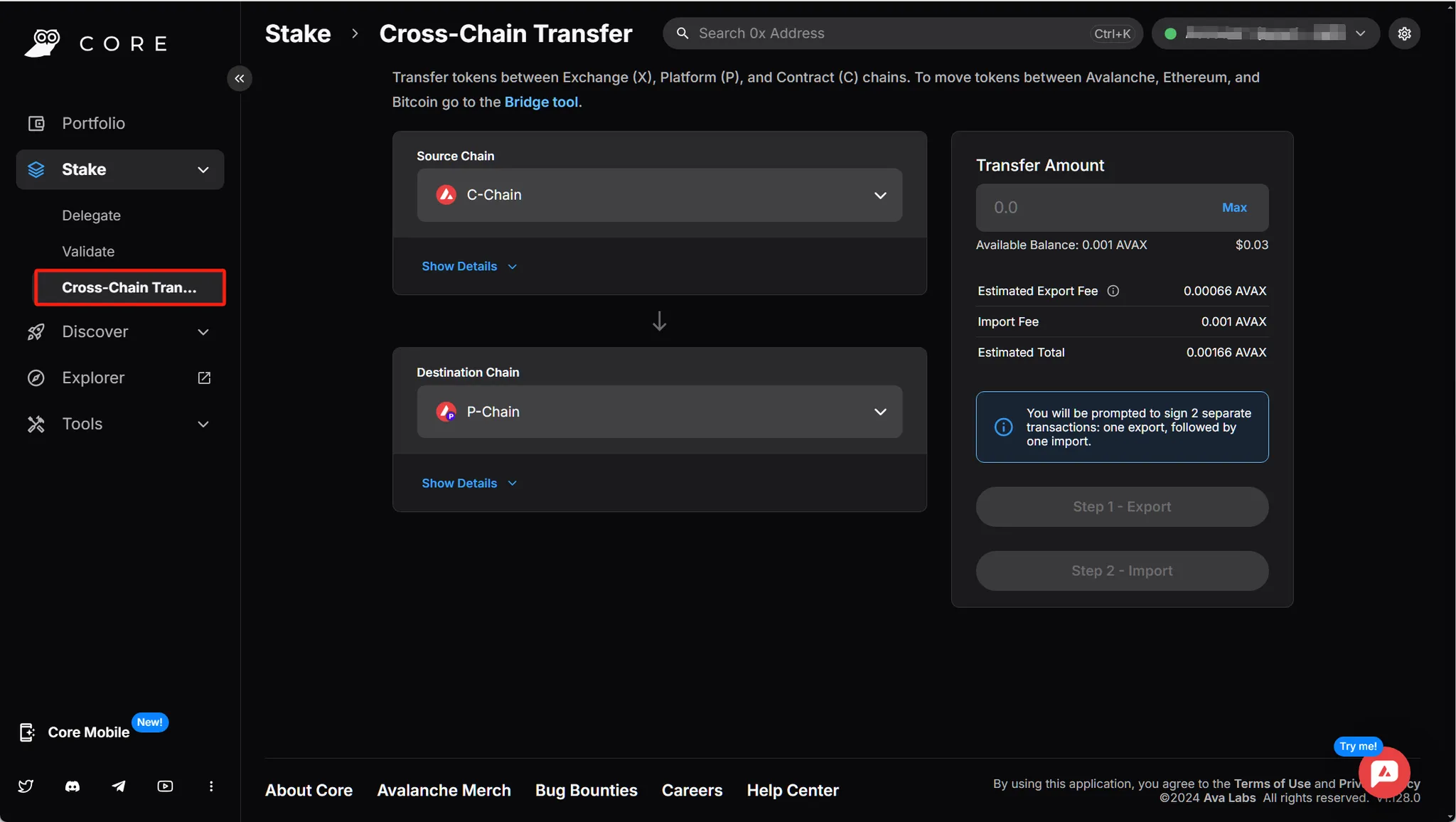Collapse the sidebar with the double-chevron
Image resolution: width=1456 pixels, height=822 pixels.
[239, 78]
